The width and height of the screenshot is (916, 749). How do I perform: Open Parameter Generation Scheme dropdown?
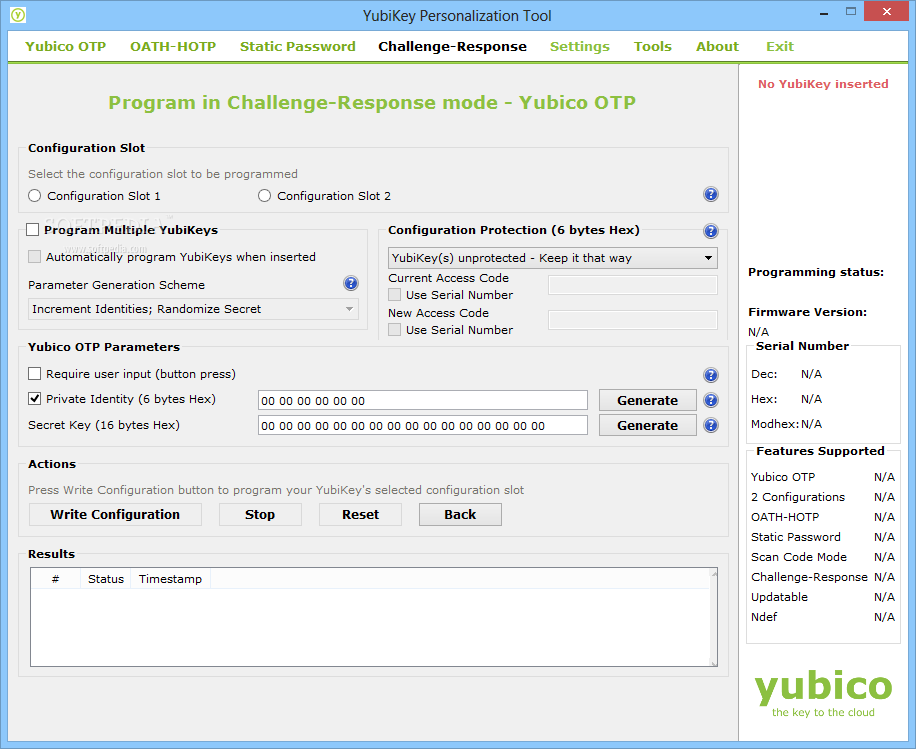(x=193, y=309)
